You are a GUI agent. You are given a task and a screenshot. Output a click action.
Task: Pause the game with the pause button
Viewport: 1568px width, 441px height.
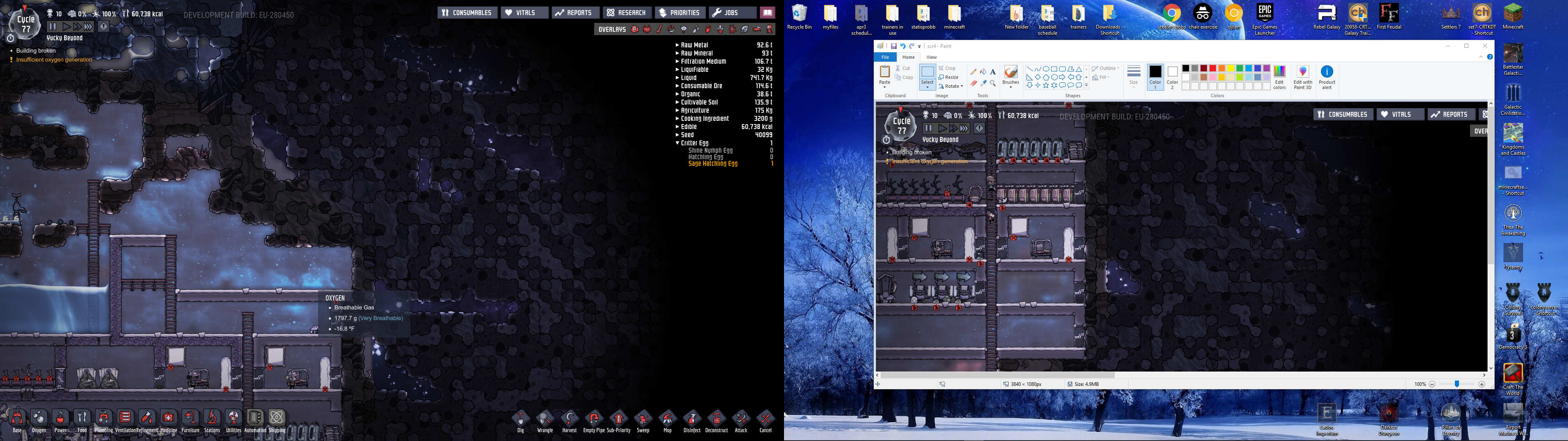coord(53,27)
